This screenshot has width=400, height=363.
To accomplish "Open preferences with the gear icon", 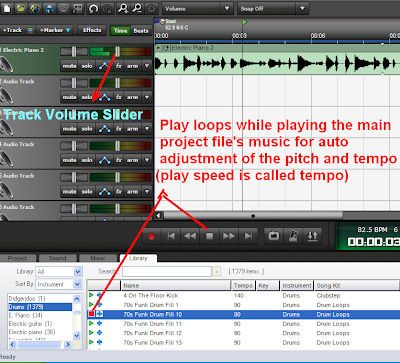I will click(x=151, y=8).
